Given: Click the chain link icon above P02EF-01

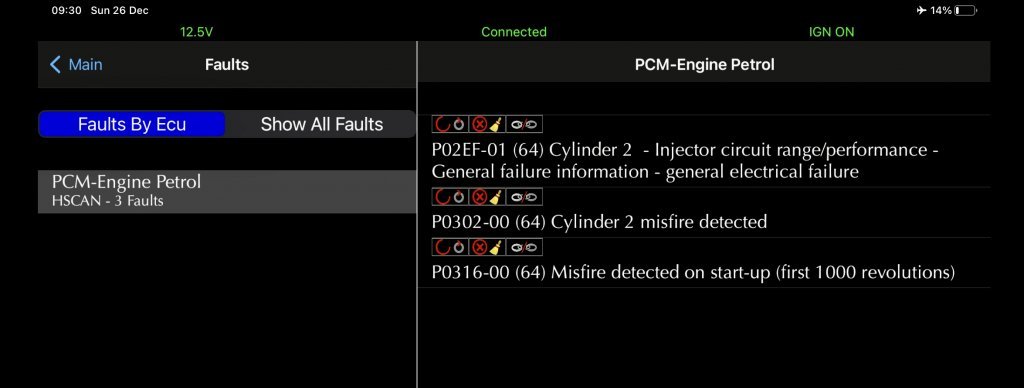Looking at the screenshot, I should click(x=524, y=124).
